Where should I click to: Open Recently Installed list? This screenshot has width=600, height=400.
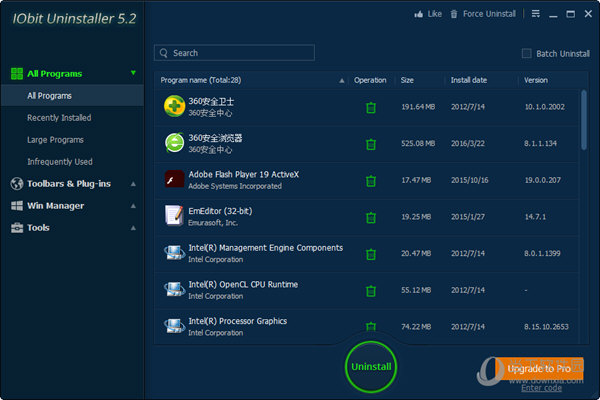[x=59, y=118]
